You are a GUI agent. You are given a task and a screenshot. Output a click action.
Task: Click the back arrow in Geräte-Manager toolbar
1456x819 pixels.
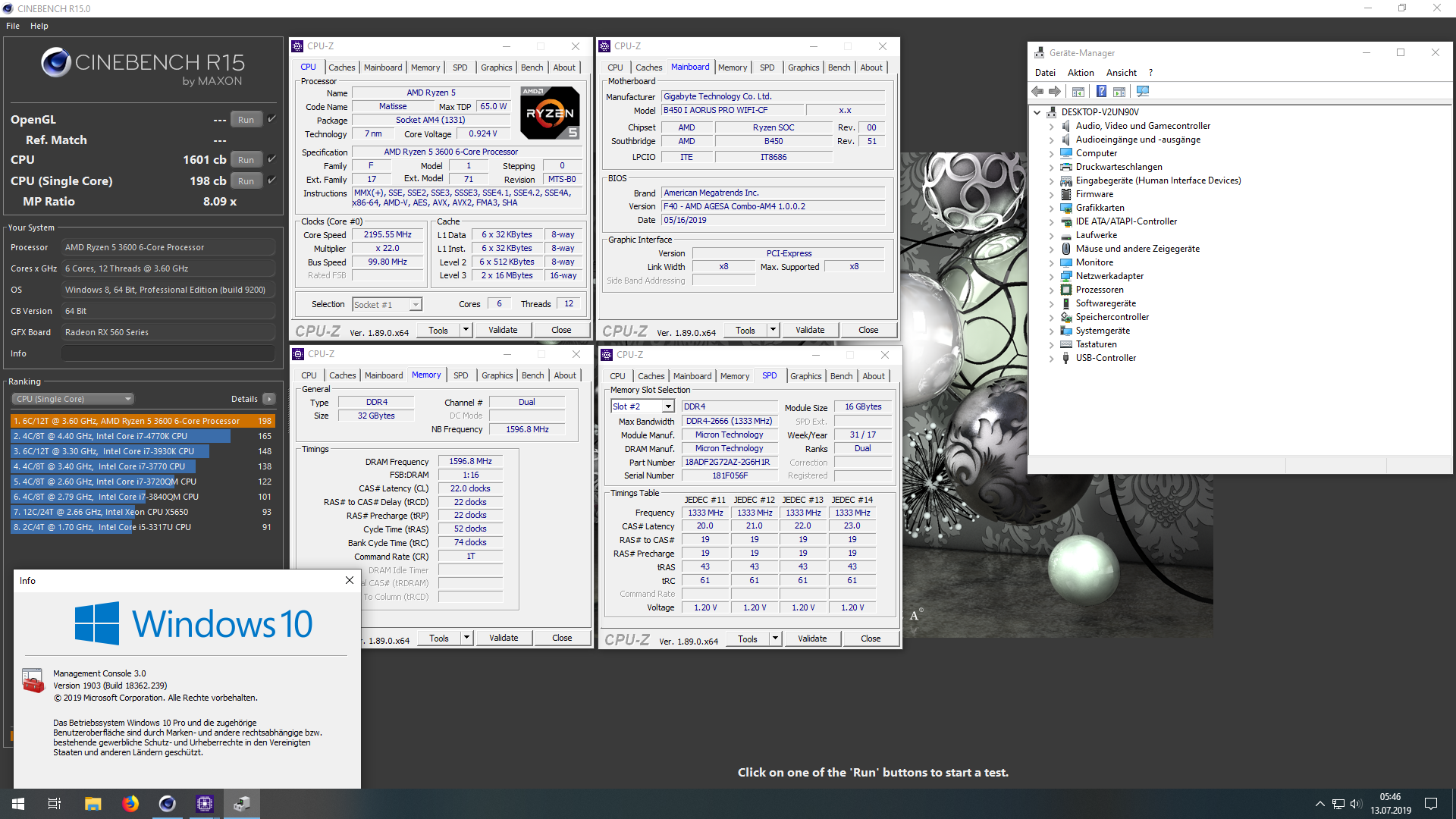pyautogui.click(x=1037, y=92)
